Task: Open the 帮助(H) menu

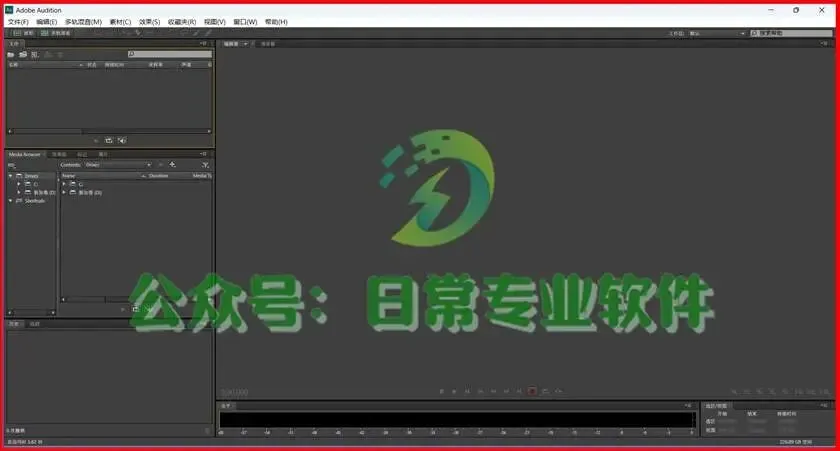Action: (x=276, y=22)
